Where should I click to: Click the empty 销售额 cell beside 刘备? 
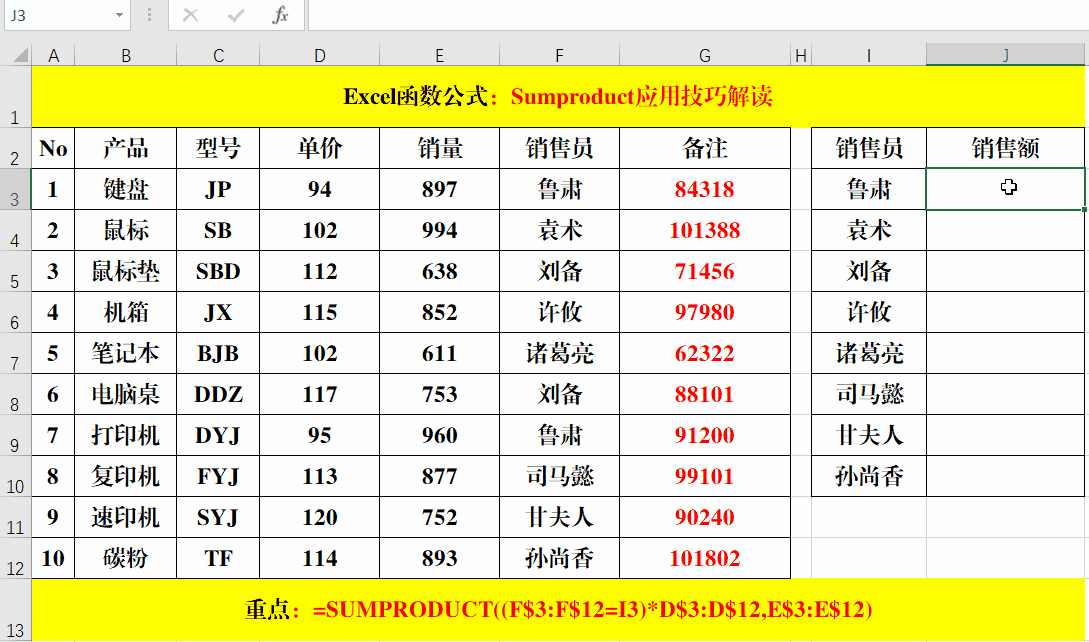pyautogui.click(x=1006, y=271)
